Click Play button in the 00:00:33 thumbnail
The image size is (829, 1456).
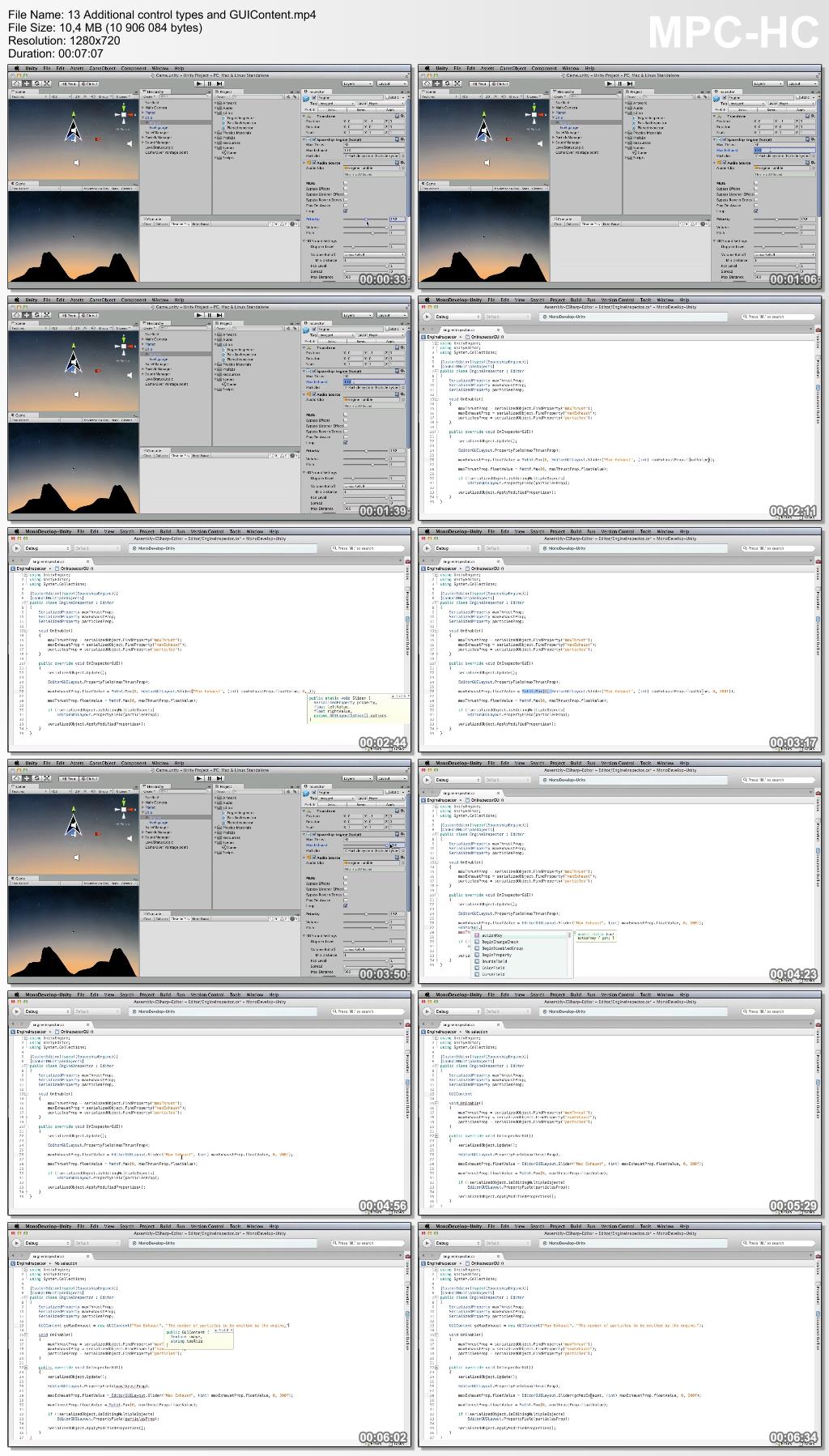[198, 83]
